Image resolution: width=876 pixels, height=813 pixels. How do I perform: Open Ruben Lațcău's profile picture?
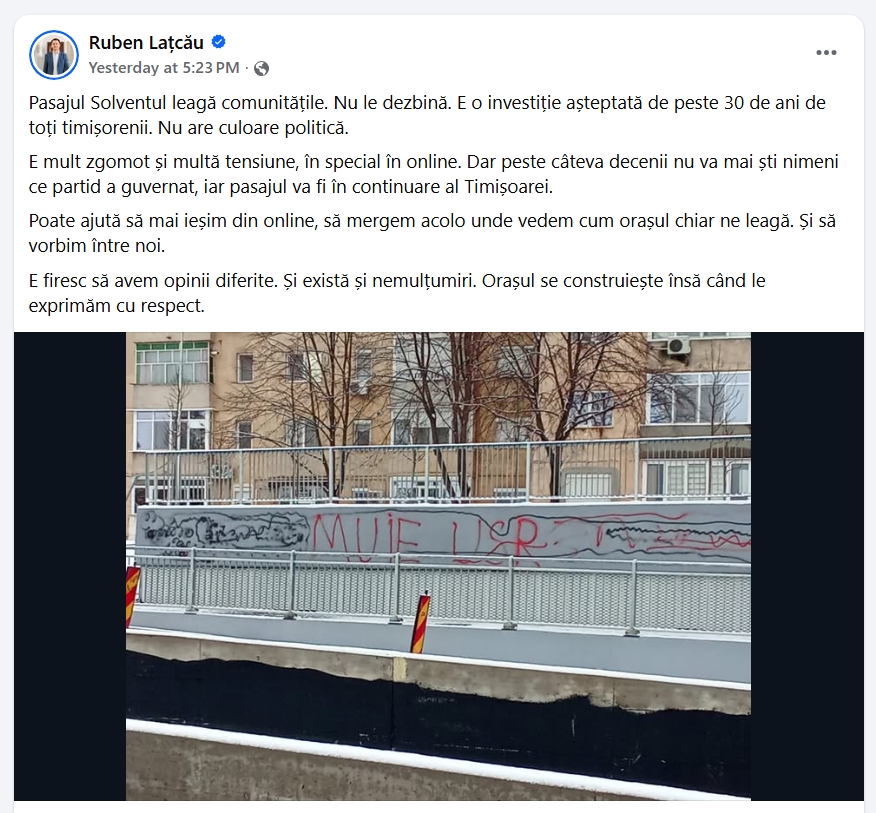[54, 55]
